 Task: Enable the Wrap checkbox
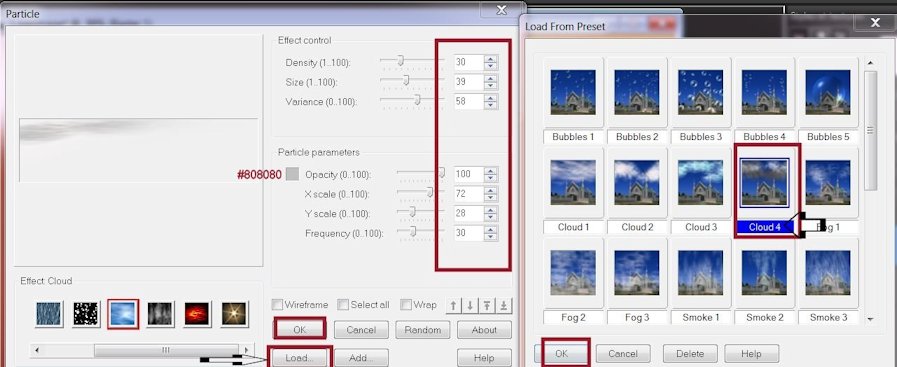click(406, 305)
